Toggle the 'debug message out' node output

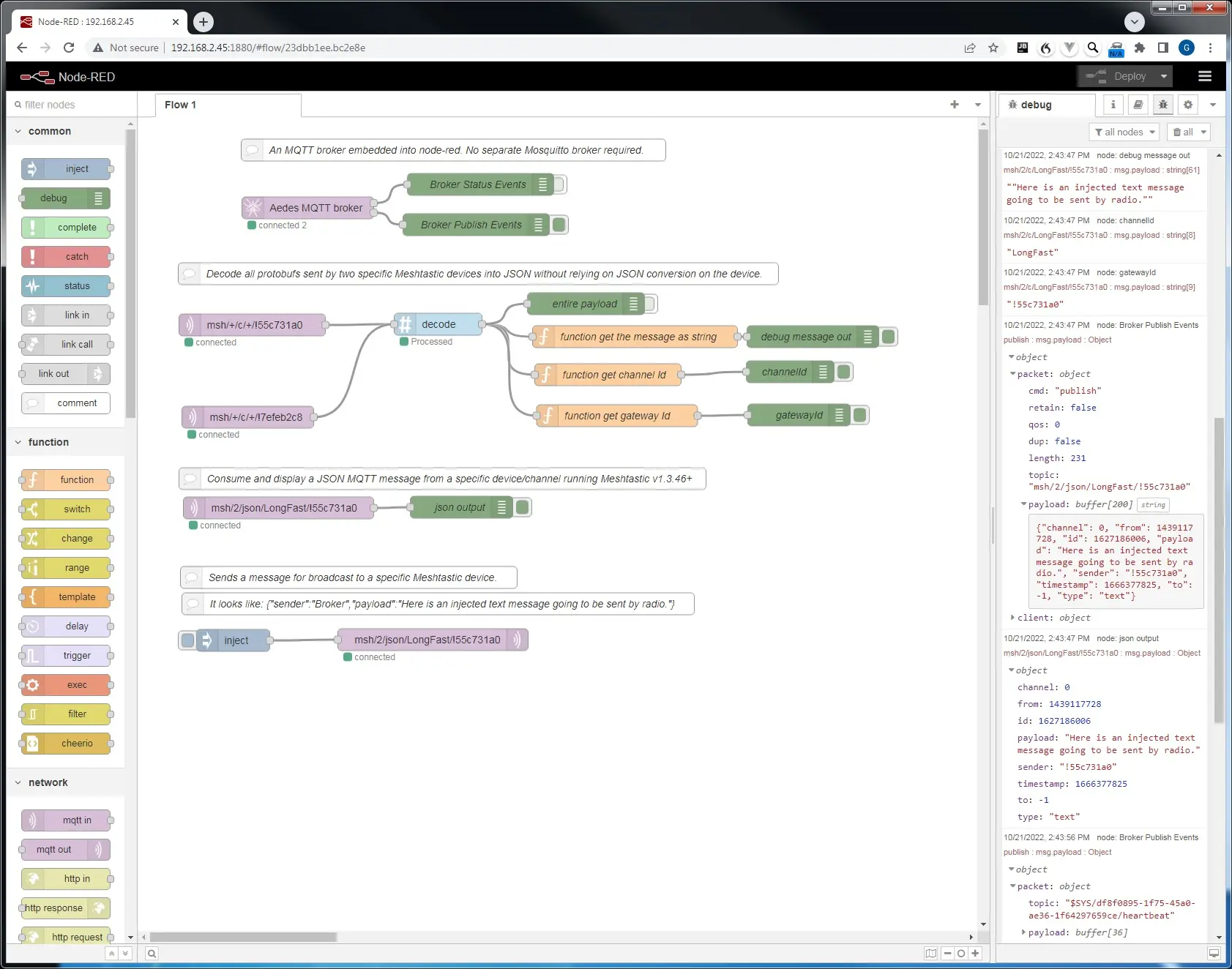889,337
